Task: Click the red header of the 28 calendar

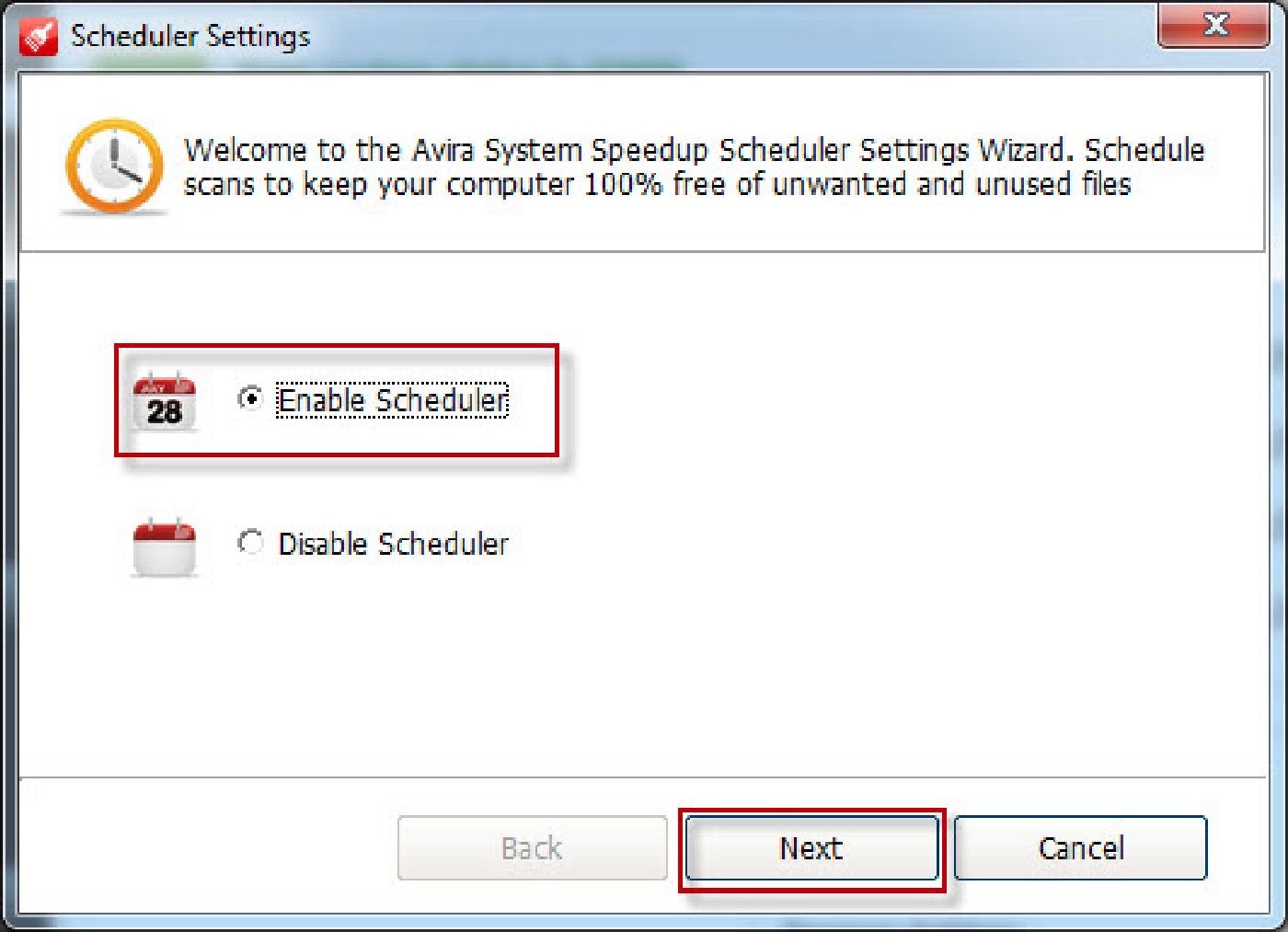Action: pos(164,387)
